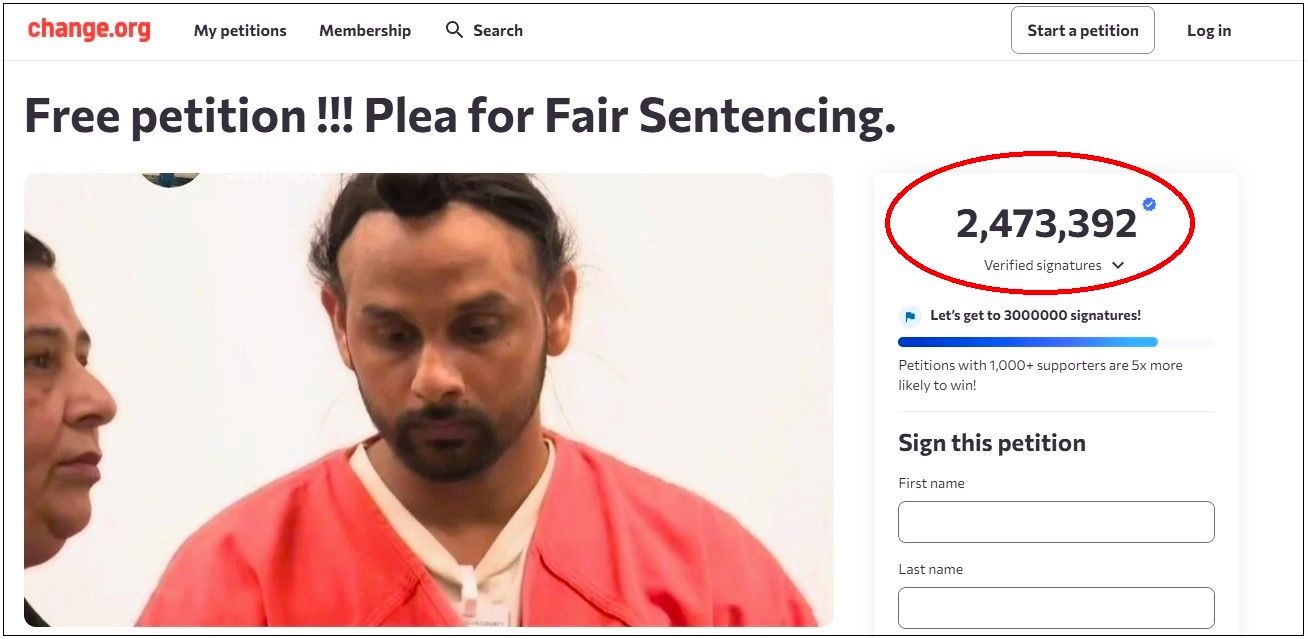
Task: Click the change.org logo
Action: point(89,30)
